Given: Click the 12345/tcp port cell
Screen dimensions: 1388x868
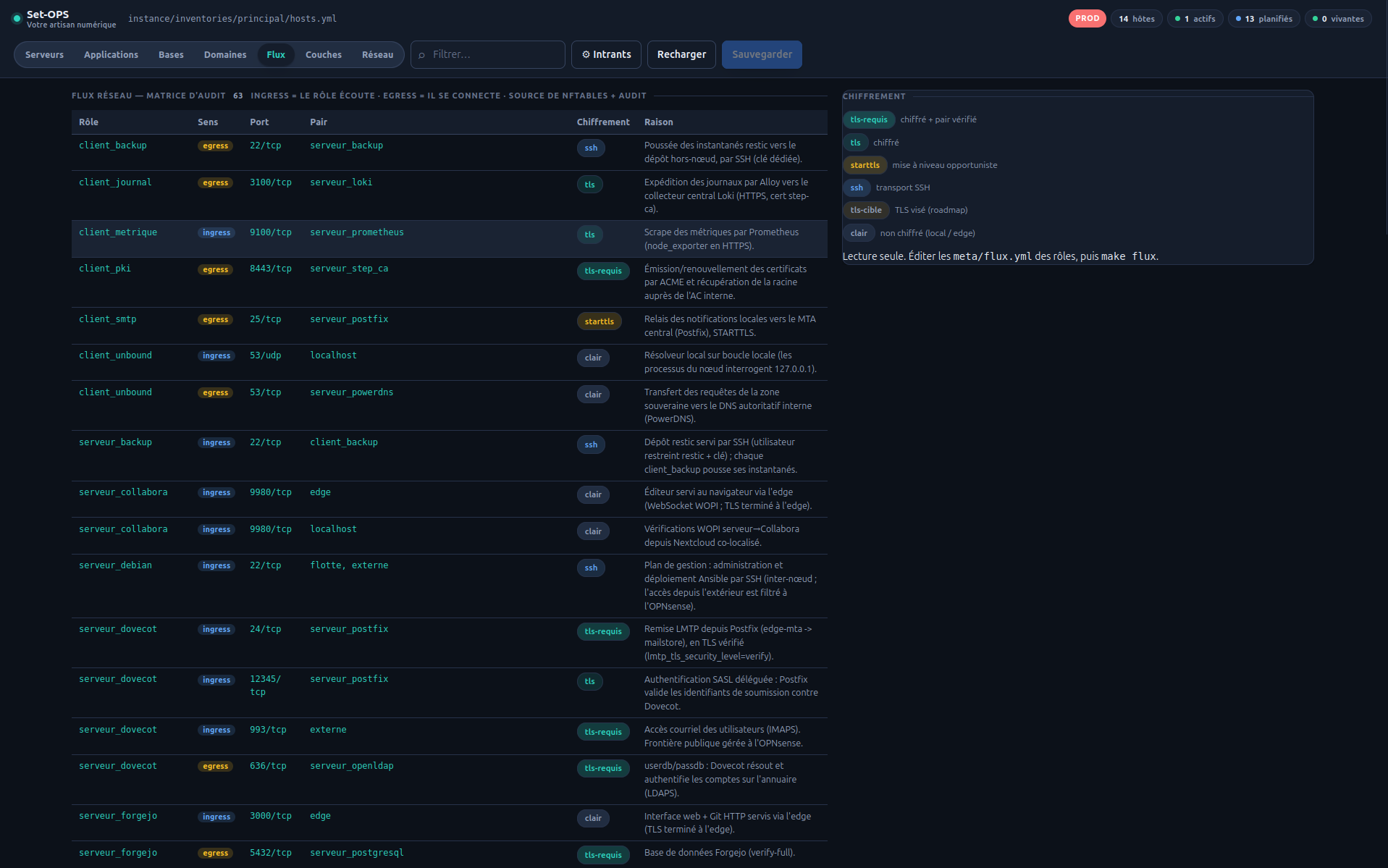Looking at the screenshot, I should click(x=266, y=686).
